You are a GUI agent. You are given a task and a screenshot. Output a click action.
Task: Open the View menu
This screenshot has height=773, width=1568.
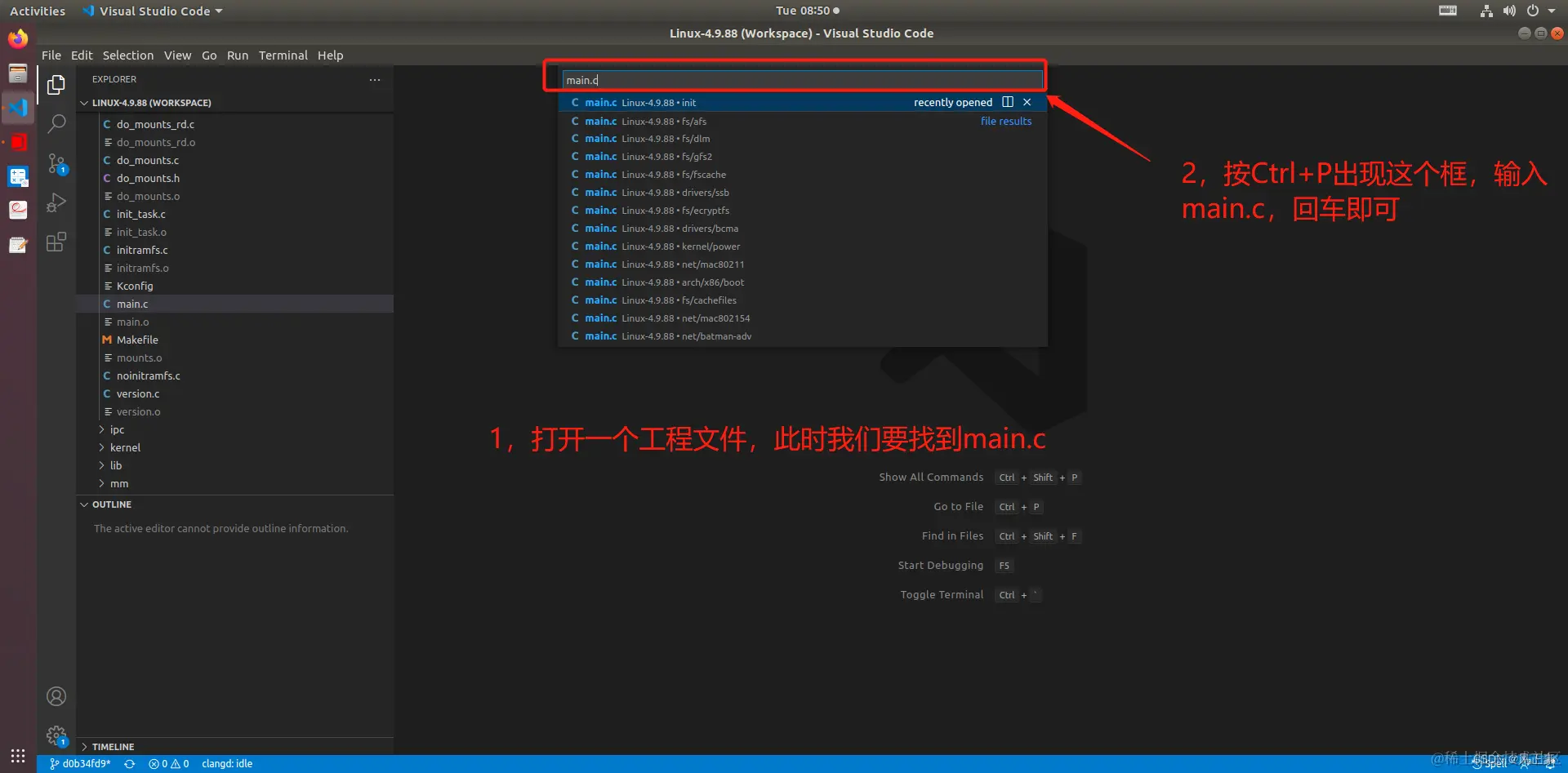coord(177,56)
